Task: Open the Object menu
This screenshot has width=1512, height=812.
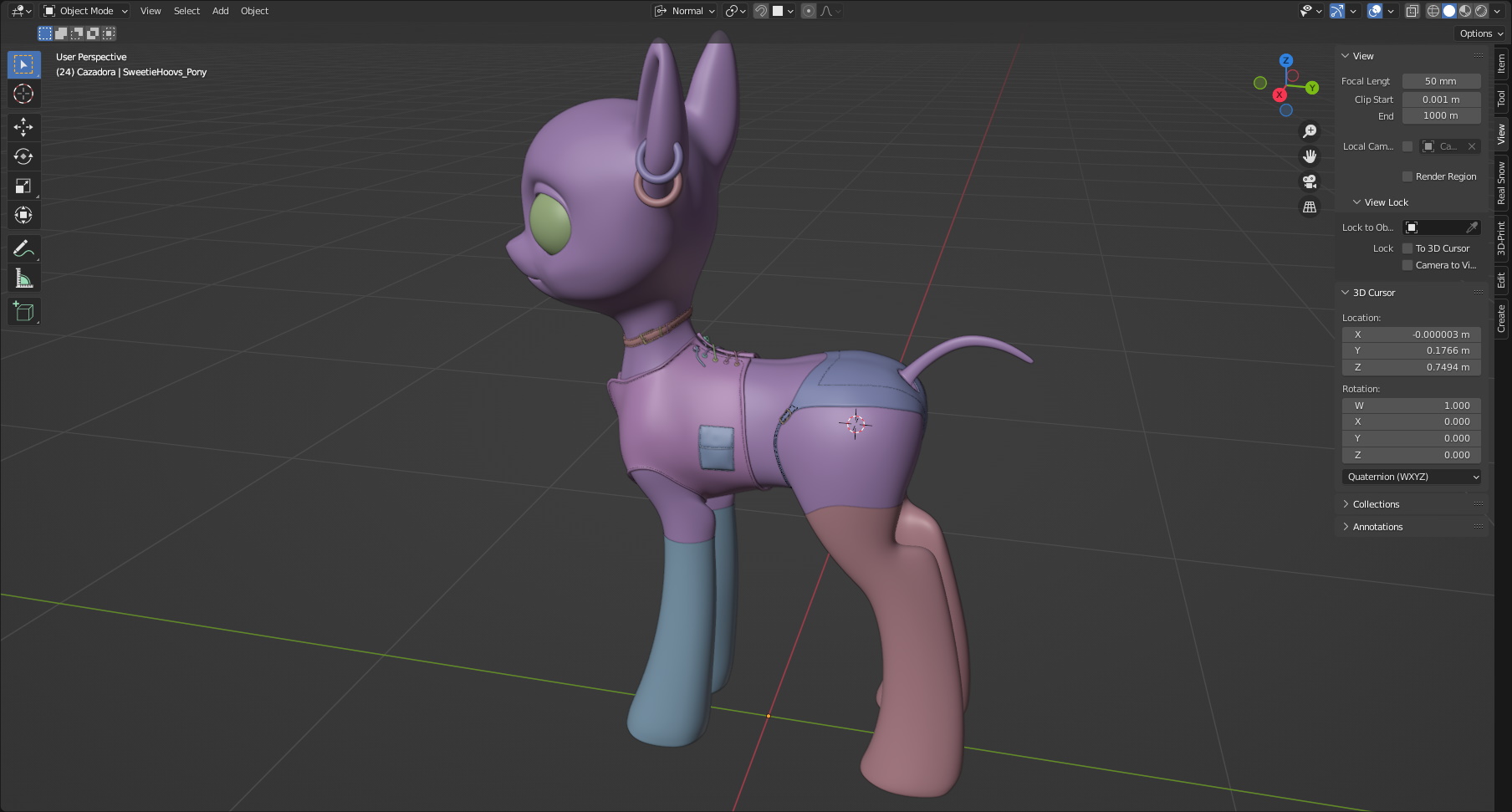Action: coord(254,11)
